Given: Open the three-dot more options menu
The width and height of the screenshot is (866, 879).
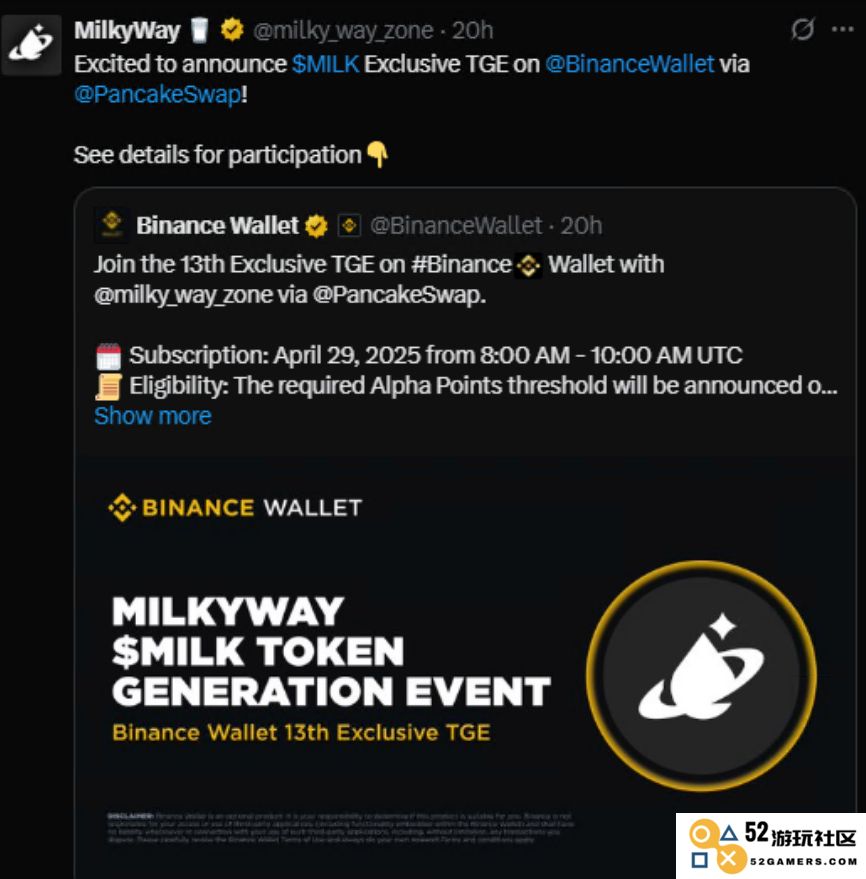Looking at the screenshot, I should pos(842,29).
